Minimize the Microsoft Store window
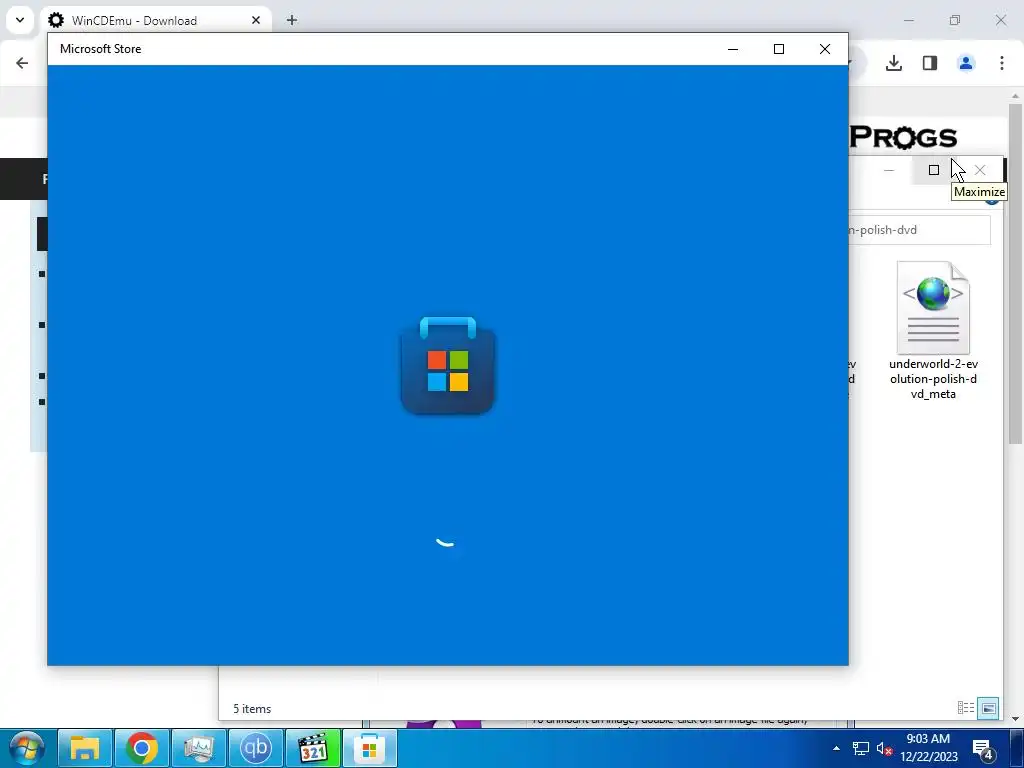This screenshot has width=1024, height=768. pyautogui.click(x=733, y=49)
